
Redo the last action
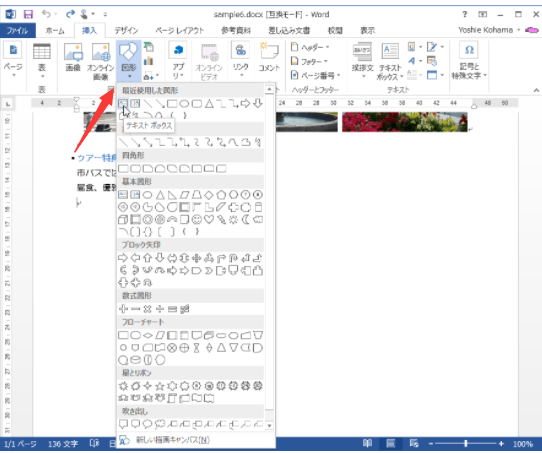70,14
